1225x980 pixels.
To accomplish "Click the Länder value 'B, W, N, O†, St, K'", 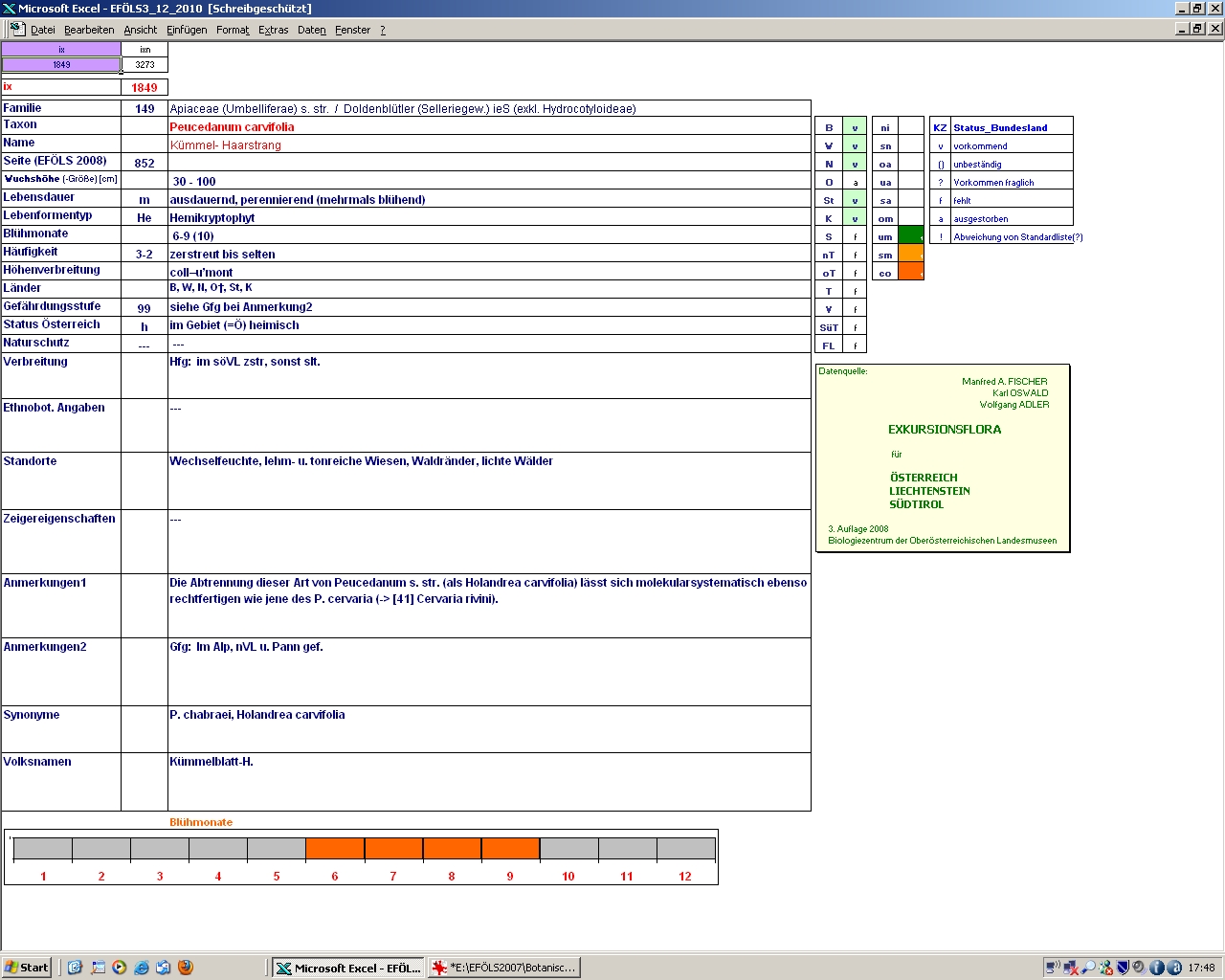I will tap(211, 287).
